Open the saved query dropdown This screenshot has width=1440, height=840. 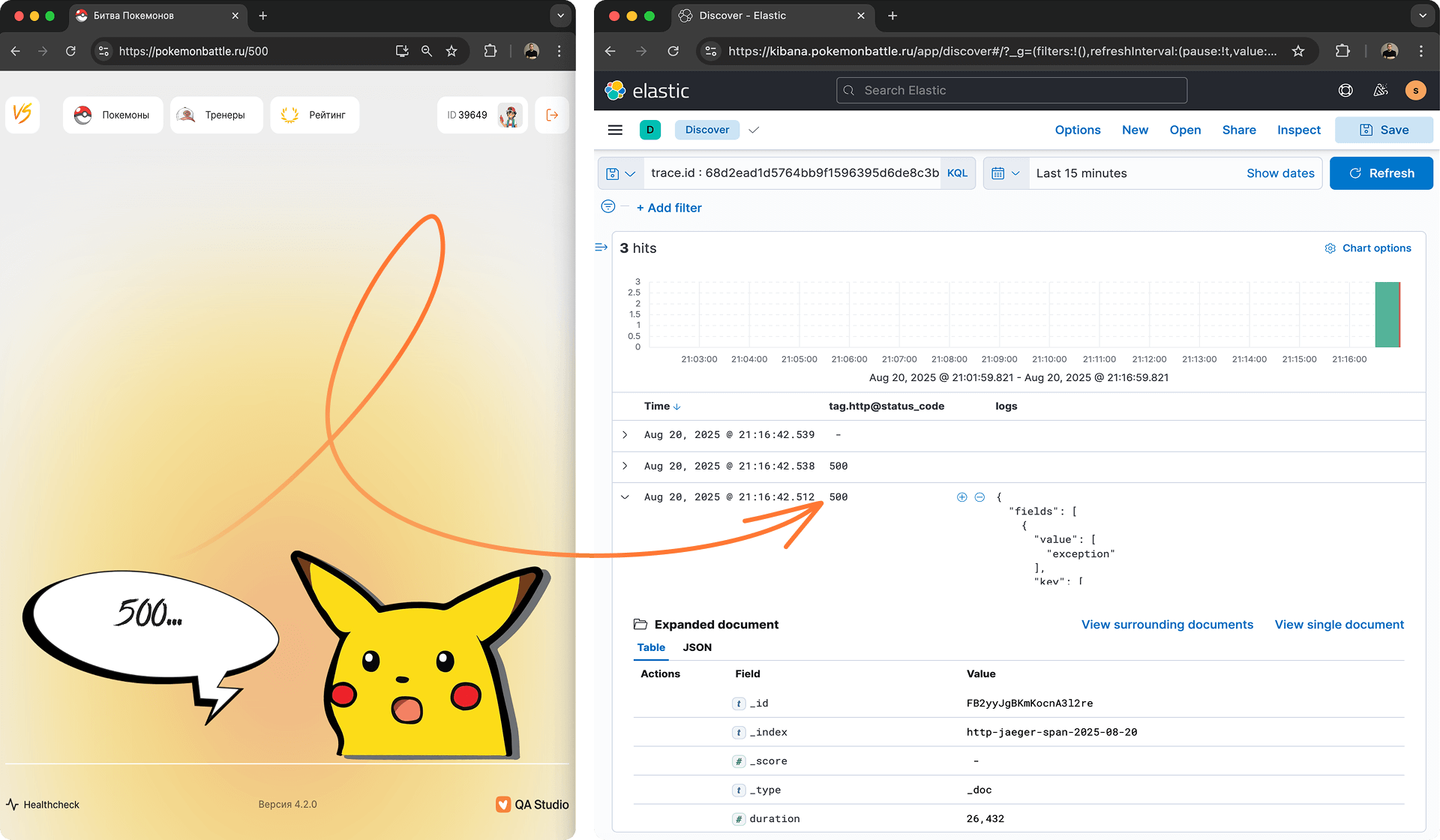(x=620, y=173)
